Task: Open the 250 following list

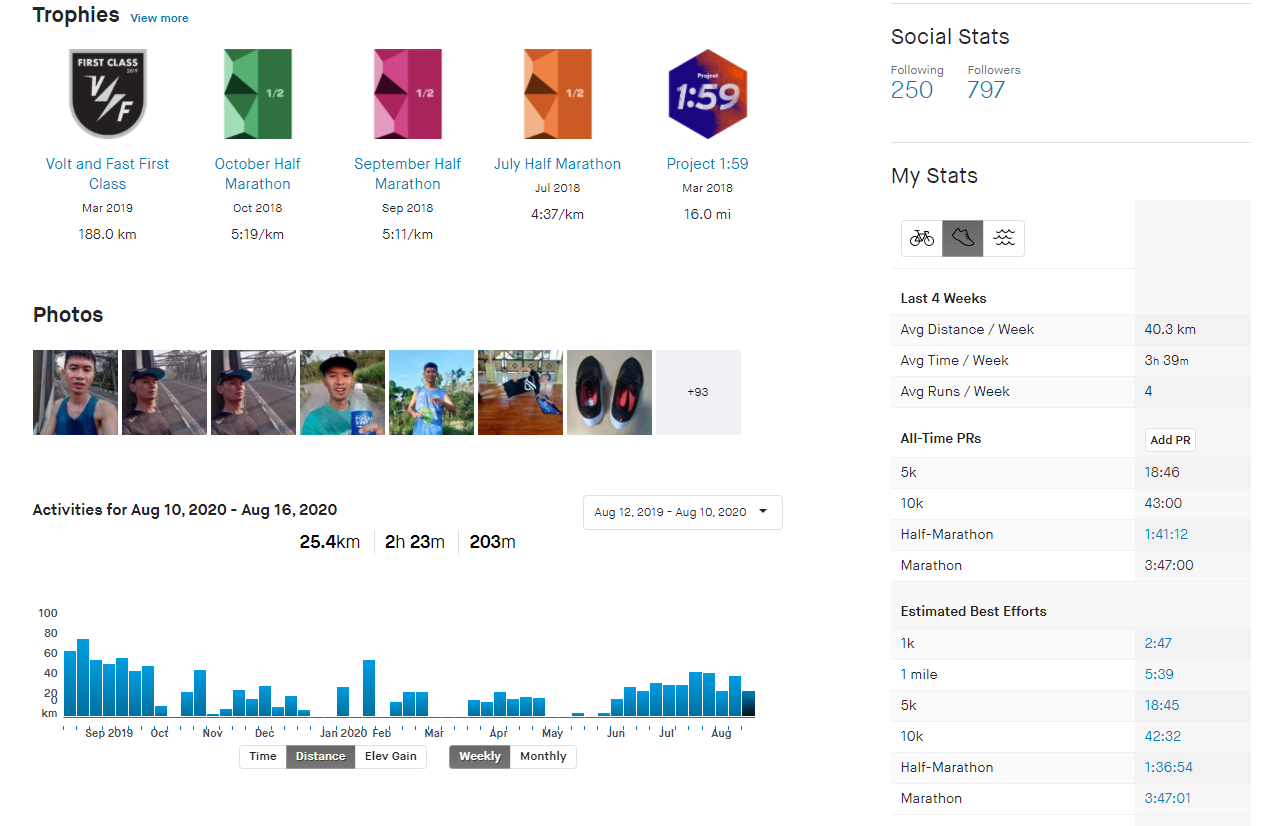Action: [x=911, y=90]
